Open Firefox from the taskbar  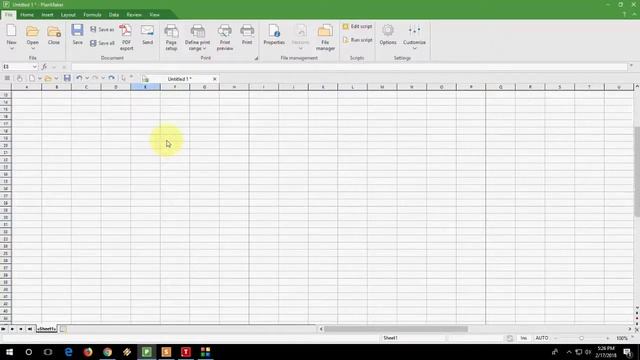(x=88, y=352)
